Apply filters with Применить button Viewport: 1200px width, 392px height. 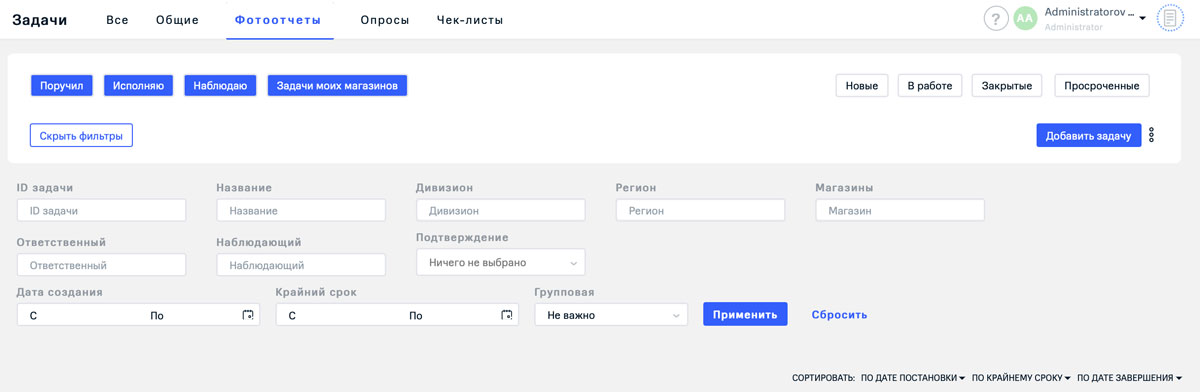[745, 314]
